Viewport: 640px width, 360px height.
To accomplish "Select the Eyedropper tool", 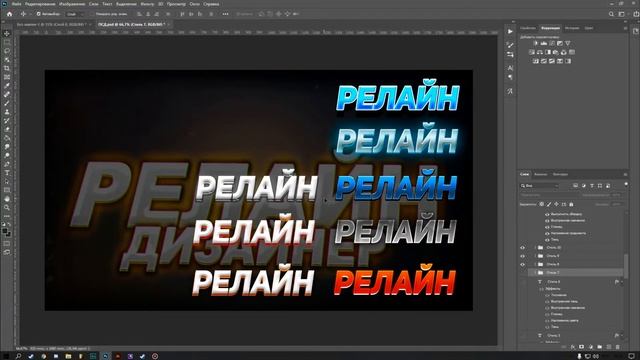I will [x=7, y=85].
